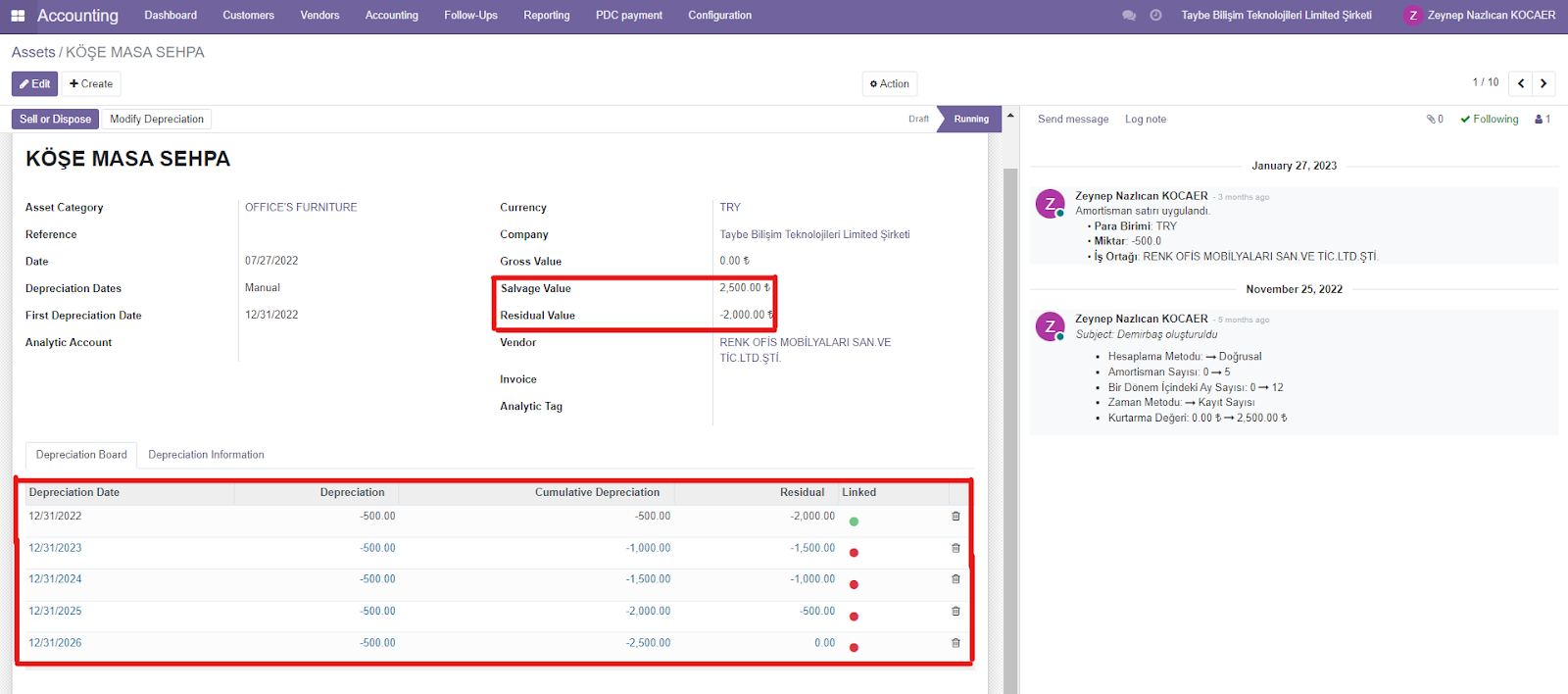
Task: Select the Draft status stage
Action: pos(918,120)
